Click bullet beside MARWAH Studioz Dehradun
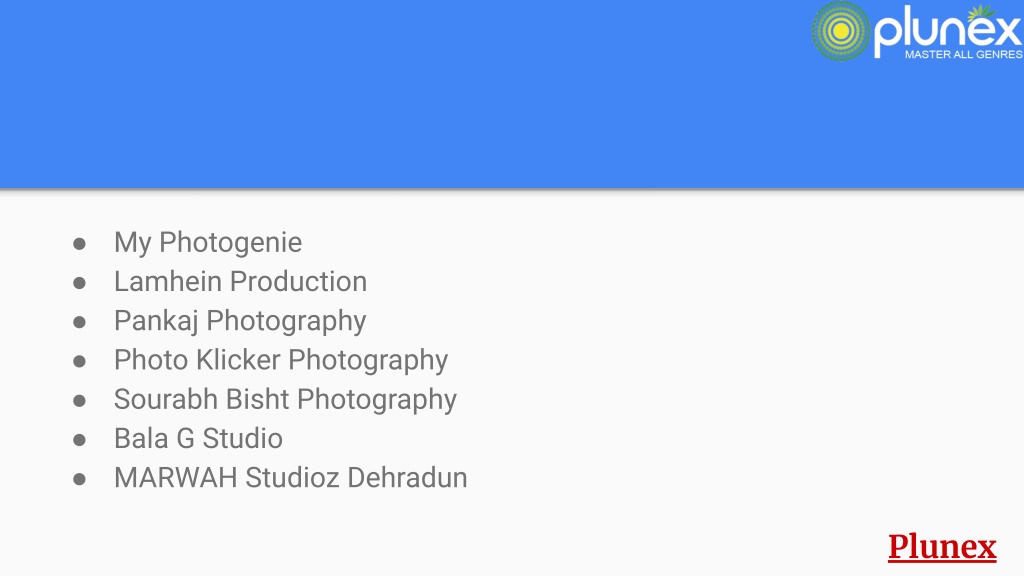The image size is (1024, 576). click(x=80, y=479)
